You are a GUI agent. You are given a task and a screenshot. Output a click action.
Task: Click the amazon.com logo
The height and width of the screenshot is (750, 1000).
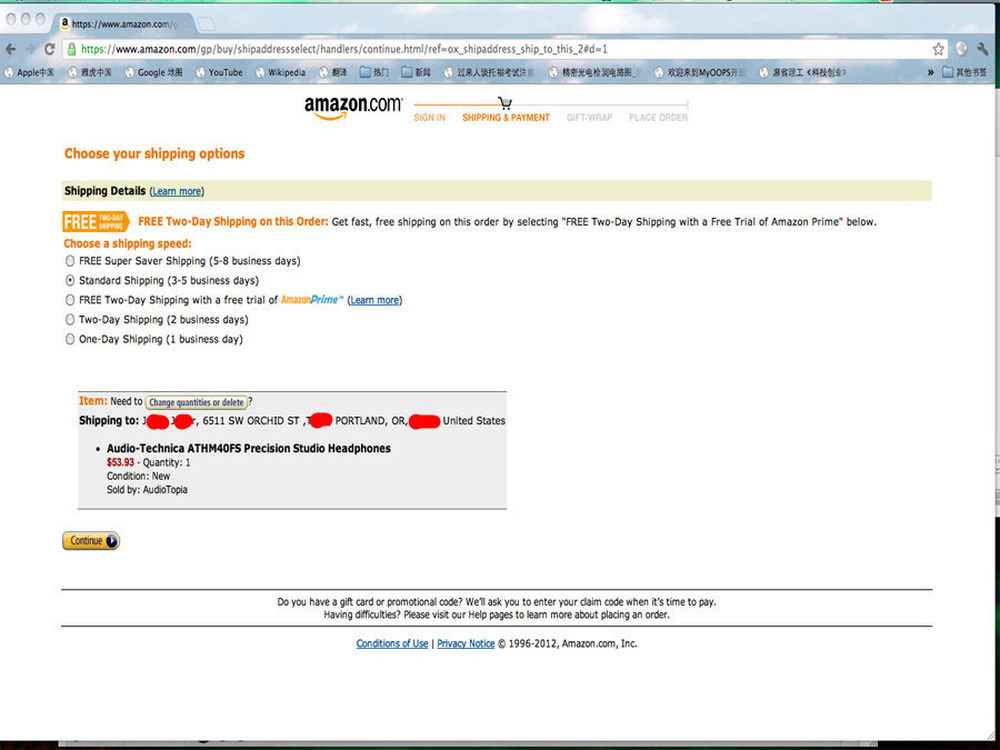[353, 107]
